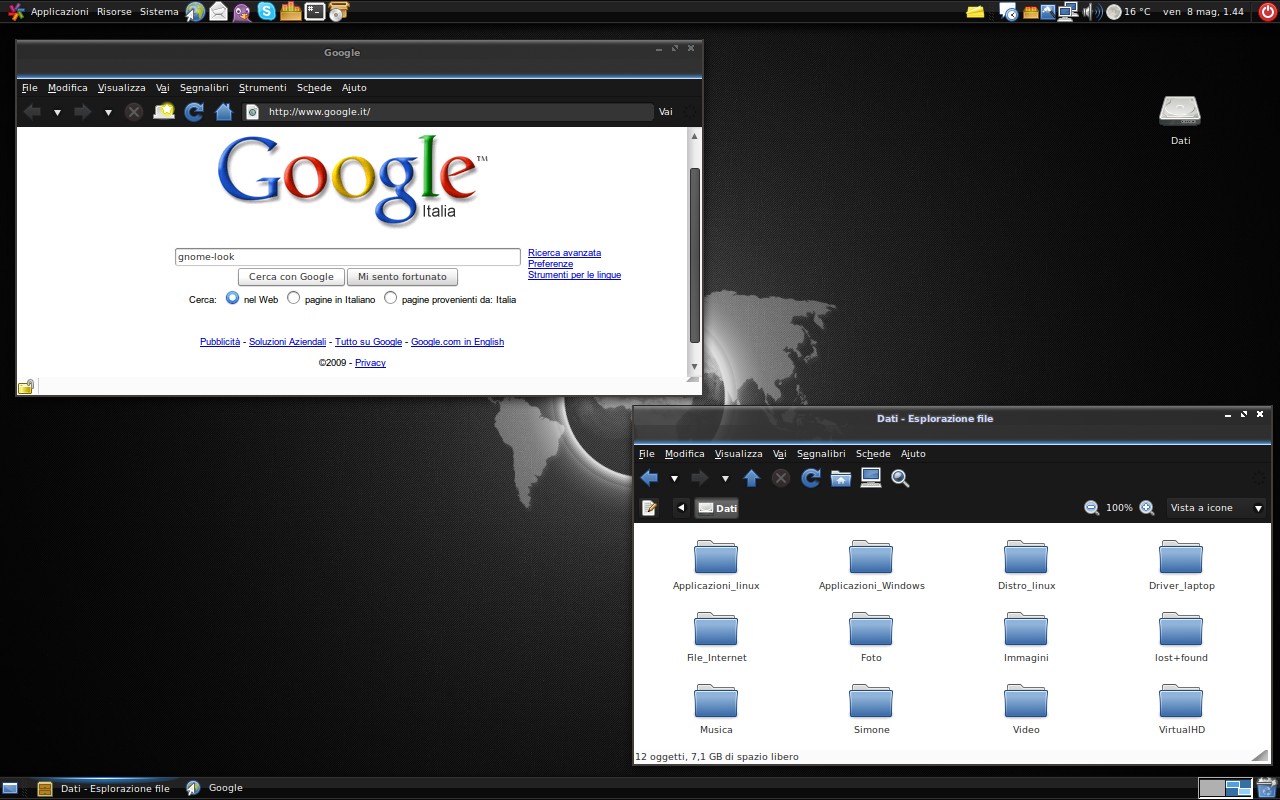This screenshot has height=800, width=1280.
Task: Open the volume speaker applet
Action: click(1092, 12)
